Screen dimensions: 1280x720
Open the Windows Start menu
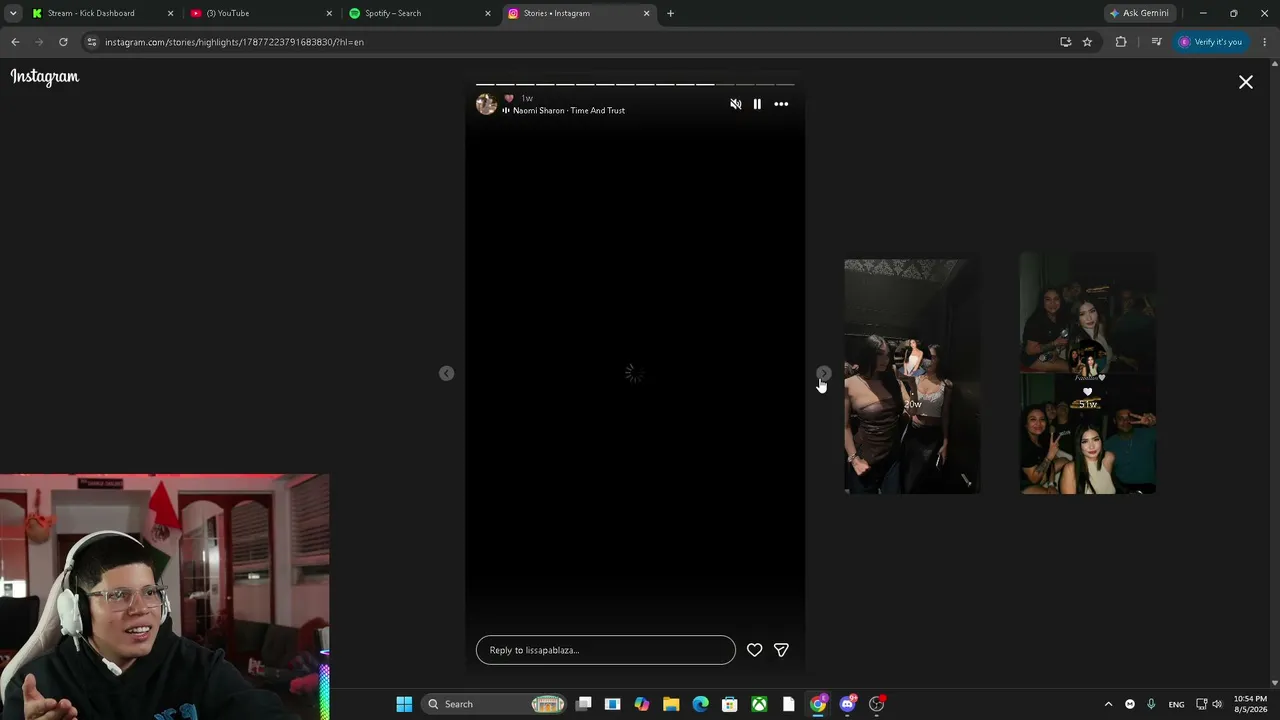[404, 704]
